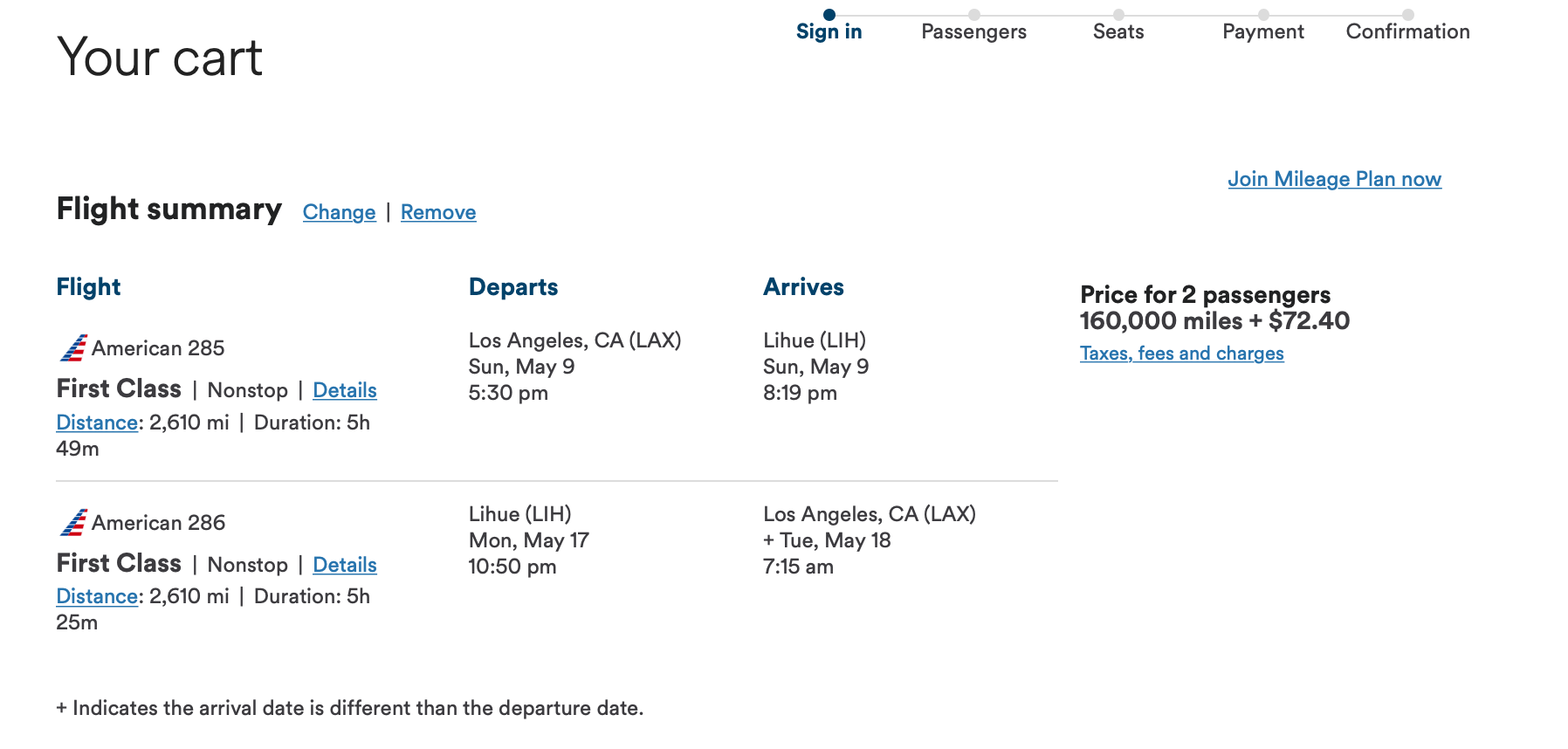1568x749 pixels.
Task: Go to the Confirmation step label
Action: (x=1408, y=32)
